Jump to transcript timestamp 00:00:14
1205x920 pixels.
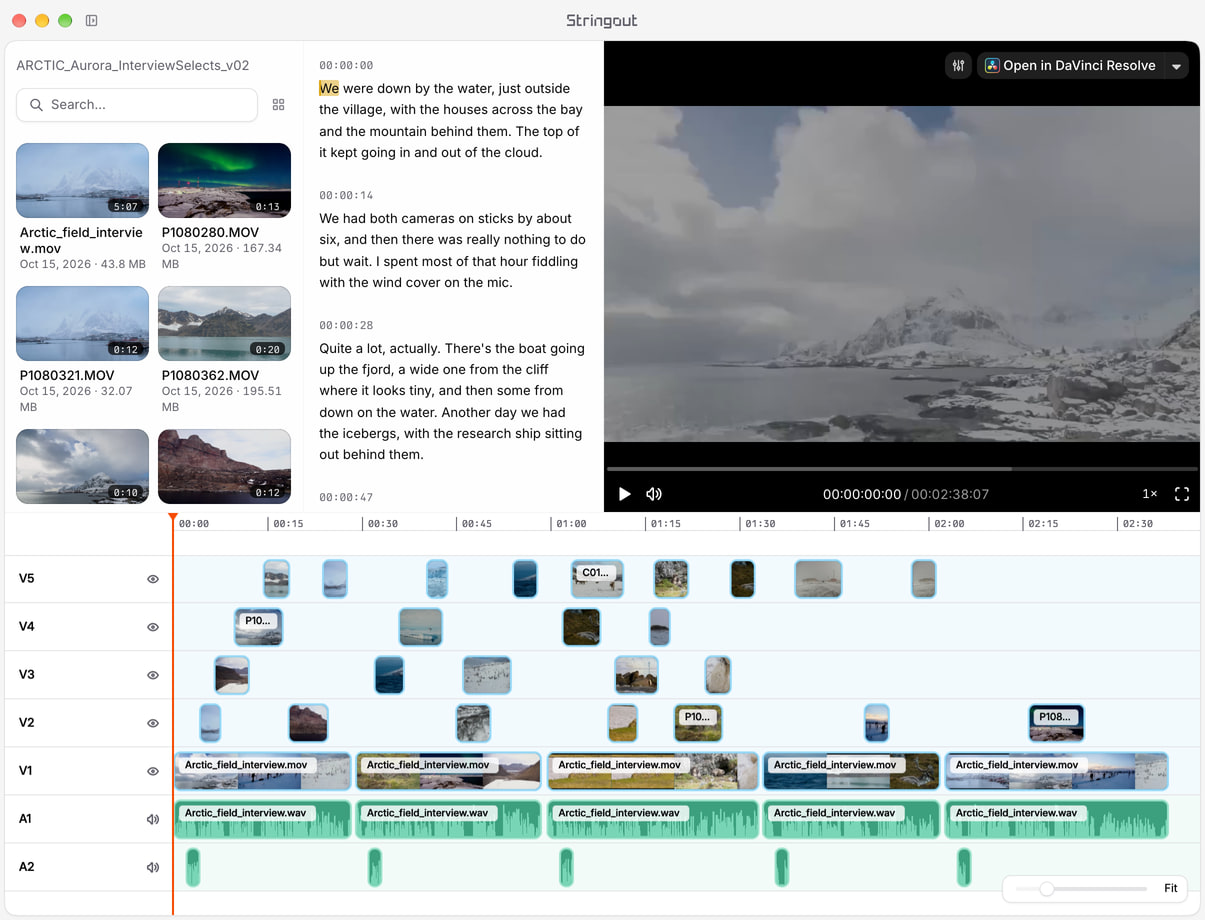(346, 195)
